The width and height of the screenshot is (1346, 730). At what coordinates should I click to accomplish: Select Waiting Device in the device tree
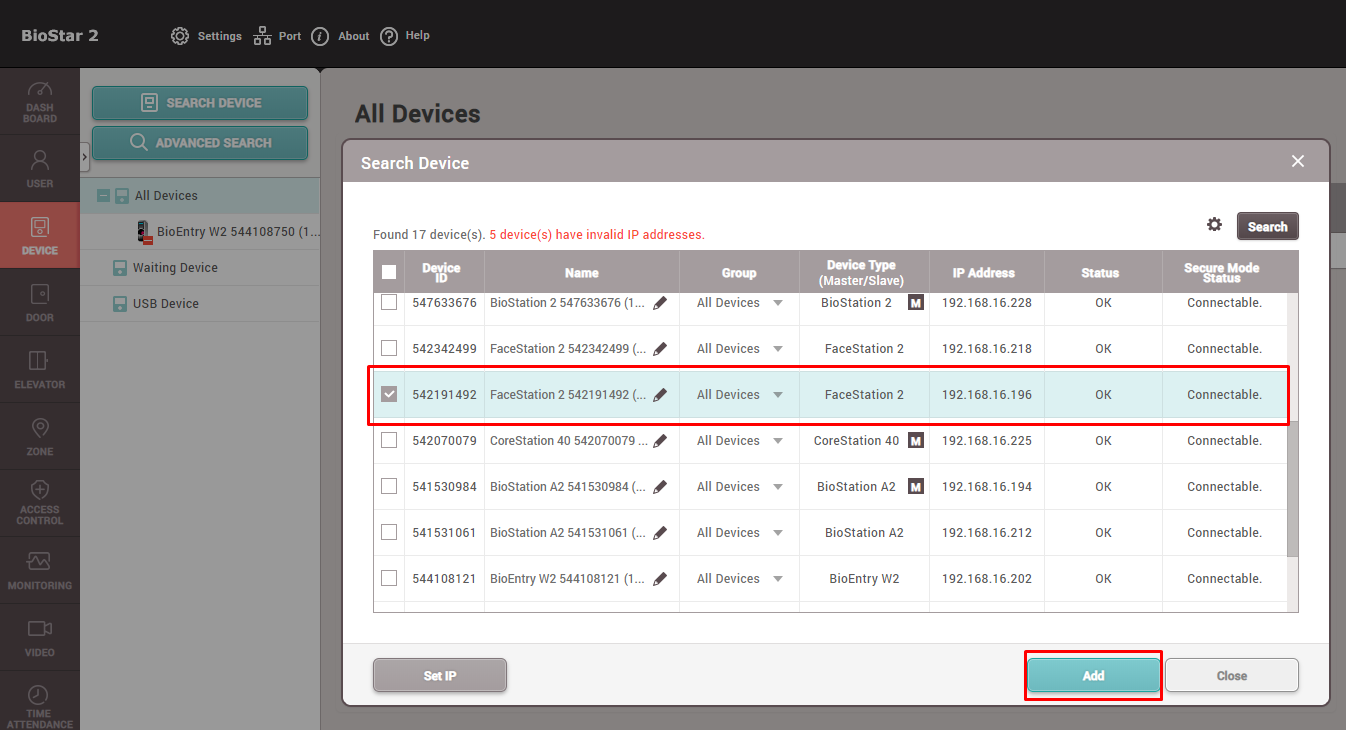[175, 268]
